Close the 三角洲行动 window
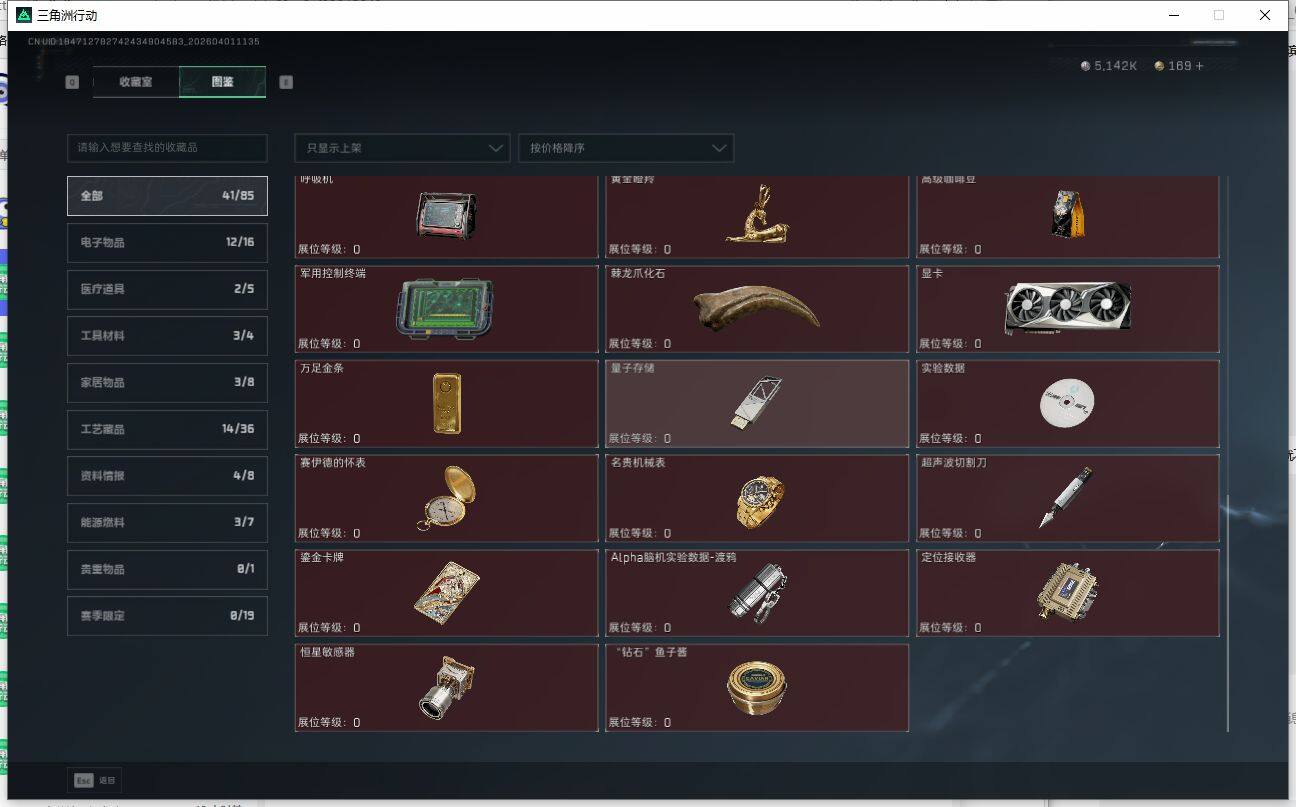Screen dimensions: 1296x807 (1265, 15)
